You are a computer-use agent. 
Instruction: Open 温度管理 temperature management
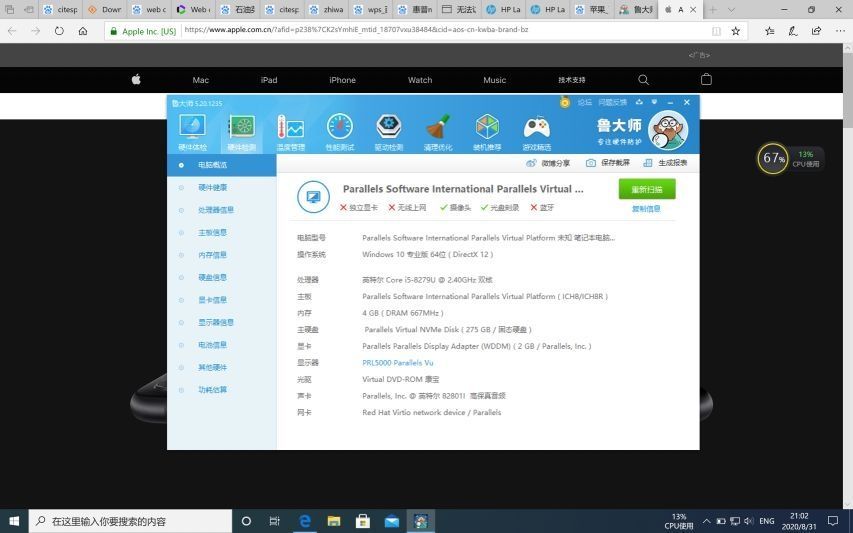pos(290,133)
